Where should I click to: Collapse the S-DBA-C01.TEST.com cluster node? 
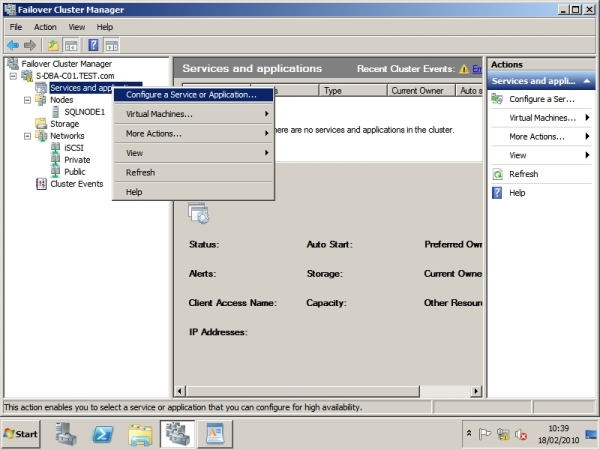click(13, 76)
